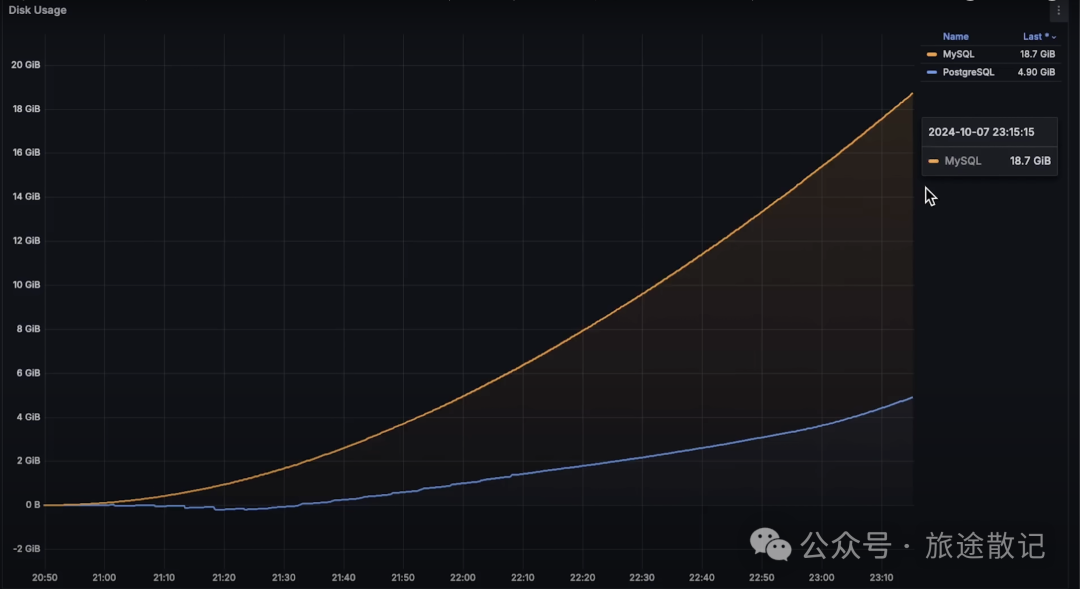The image size is (1080, 589).
Task: Click the tooltip timestamp 2024-10-07 23:15:15
Action: (x=980, y=132)
